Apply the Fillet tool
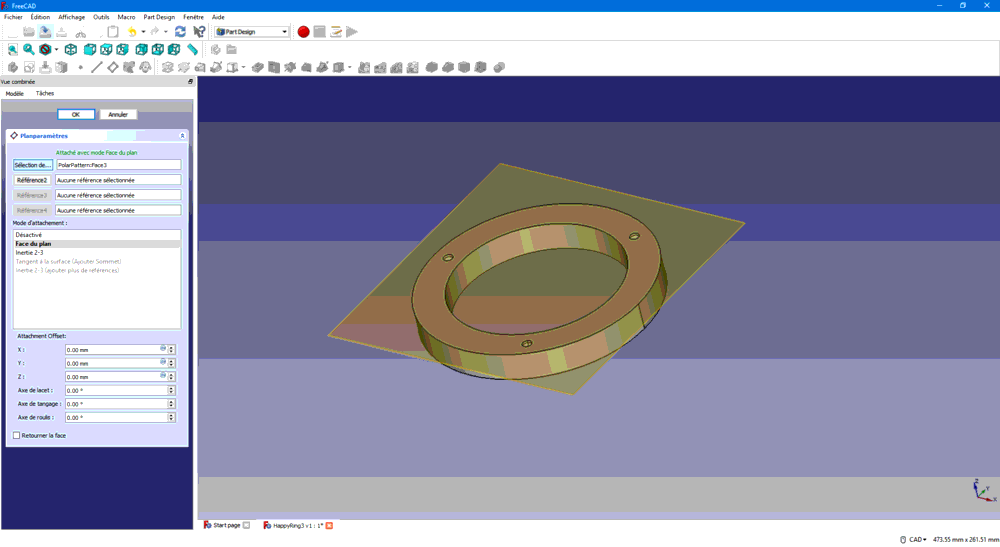Image resolution: width=1000 pixels, height=547 pixels. point(432,67)
